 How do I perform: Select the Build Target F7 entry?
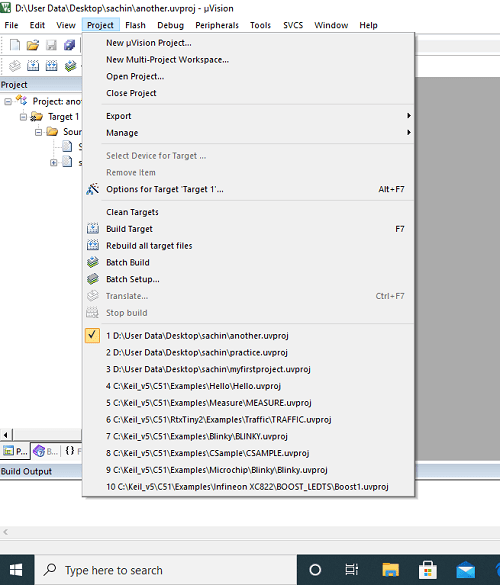(248, 229)
